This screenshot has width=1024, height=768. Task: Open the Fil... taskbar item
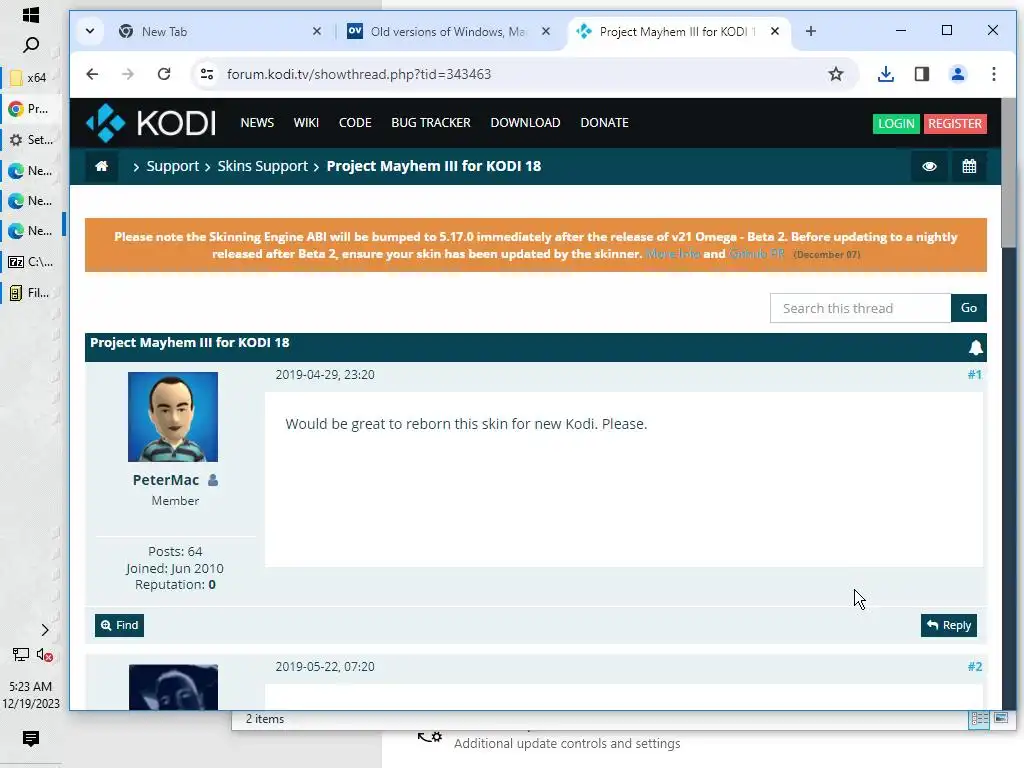(x=31, y=293)
